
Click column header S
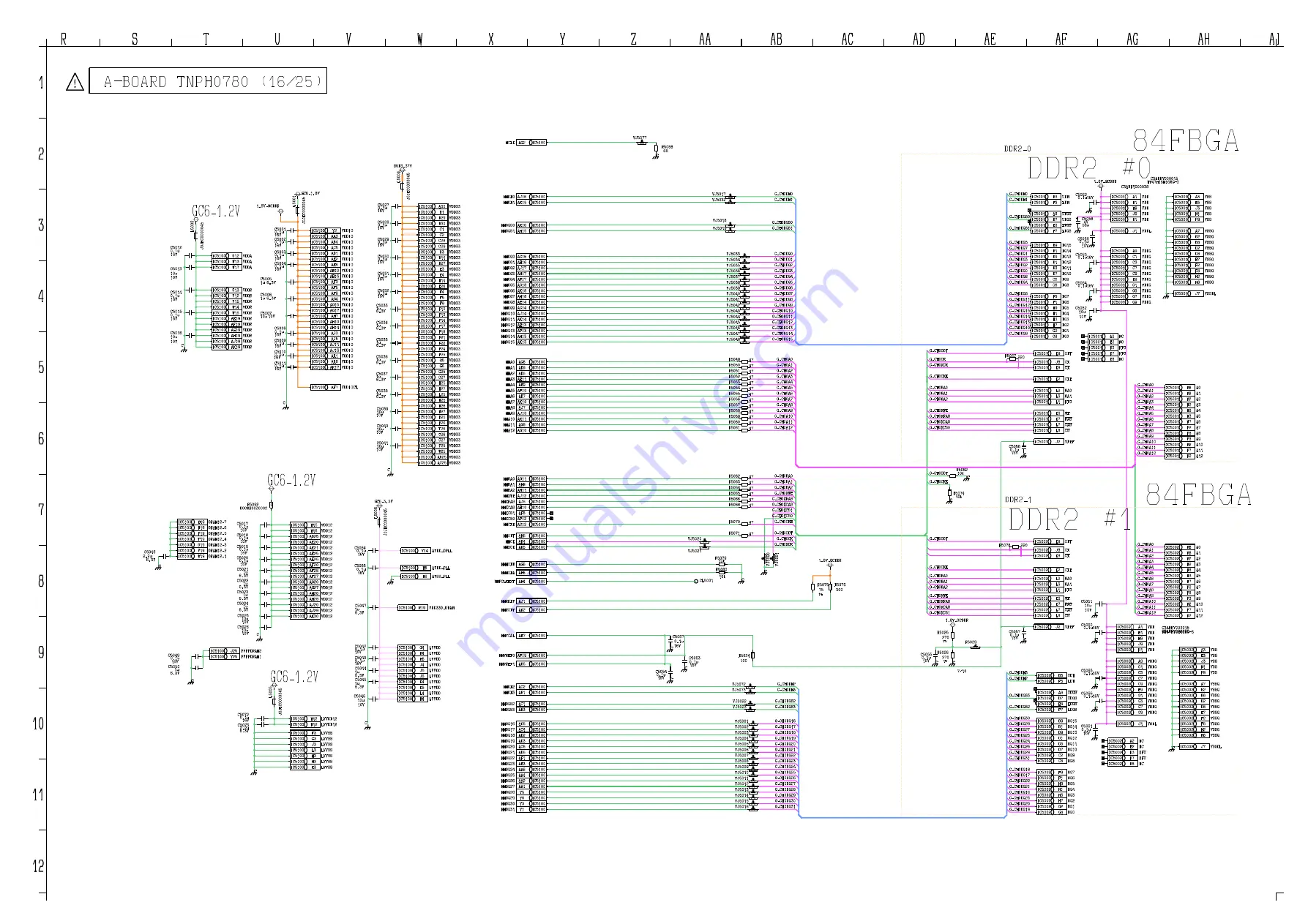[x=135, y=39]
